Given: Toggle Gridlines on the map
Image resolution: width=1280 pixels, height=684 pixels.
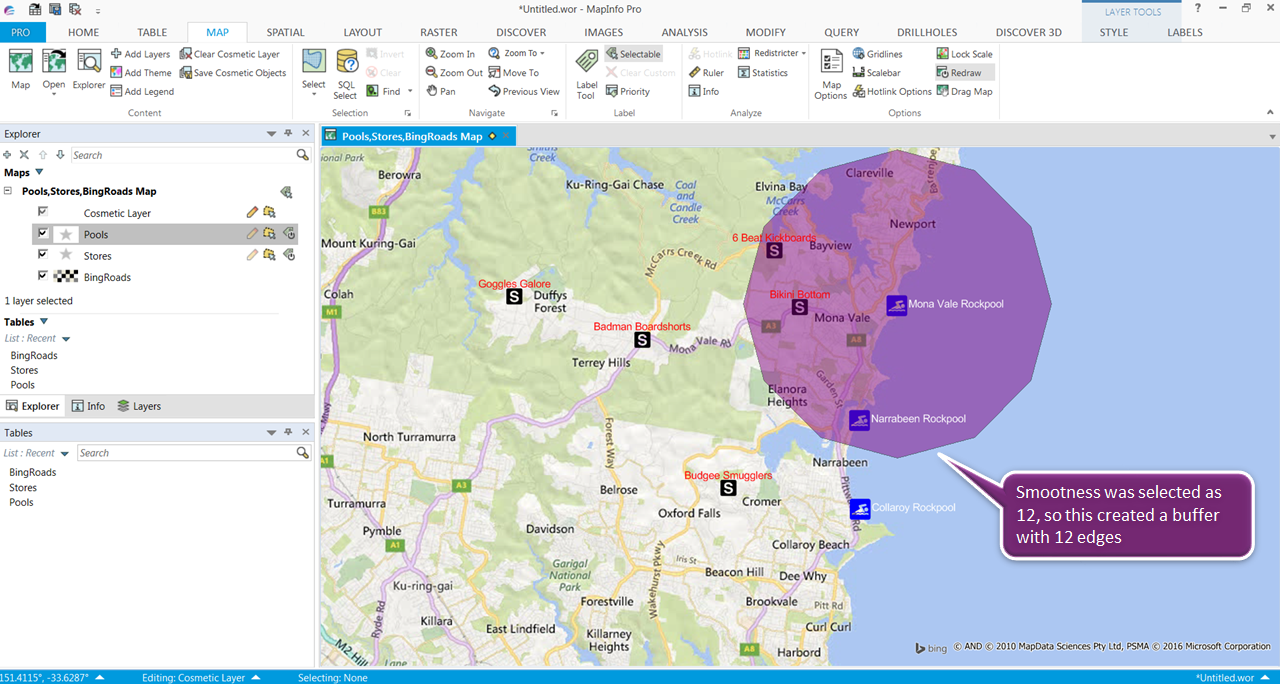Looking at the screenshot, I should [877, 54].
